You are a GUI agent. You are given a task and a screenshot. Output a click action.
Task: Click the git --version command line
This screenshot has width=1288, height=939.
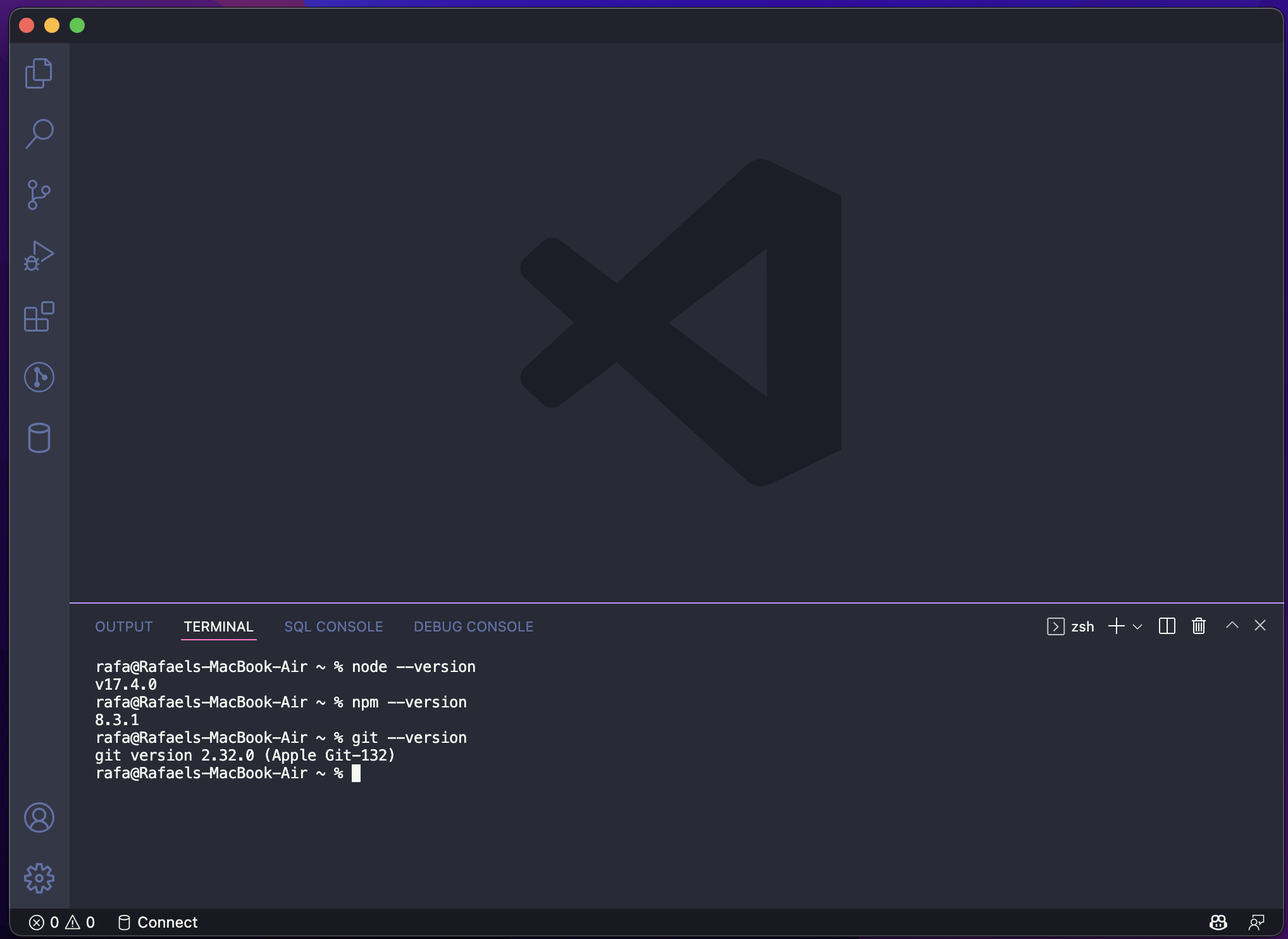pyautogui.click(x=281, y=738)
